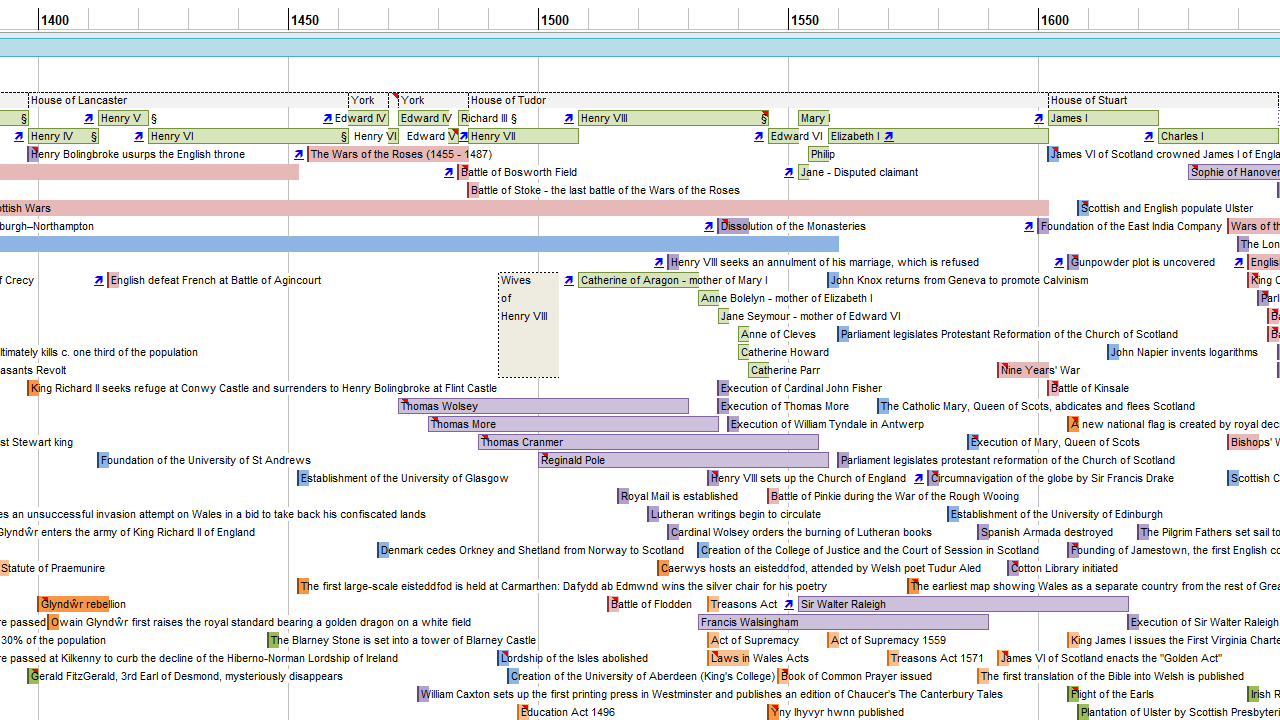1280x720 pixels.
Task: Click link arrow after Elizabeth I label
Action: pyautogui.click(x=888, y=136)
